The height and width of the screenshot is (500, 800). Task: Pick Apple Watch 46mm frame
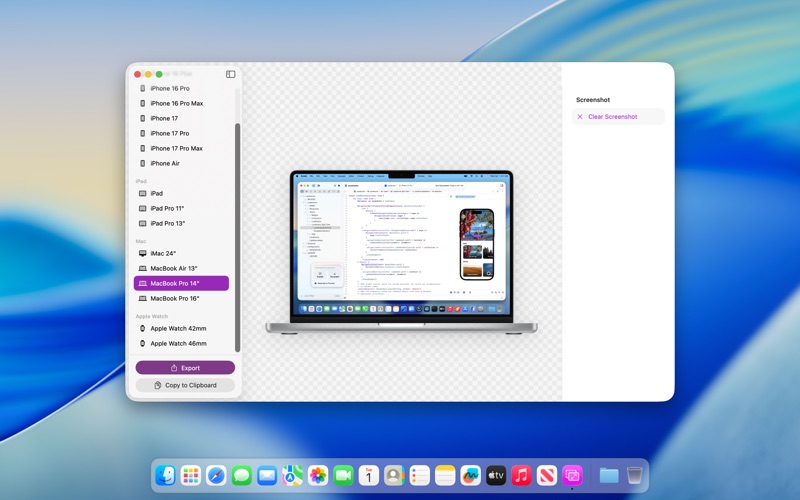point(181,343)
